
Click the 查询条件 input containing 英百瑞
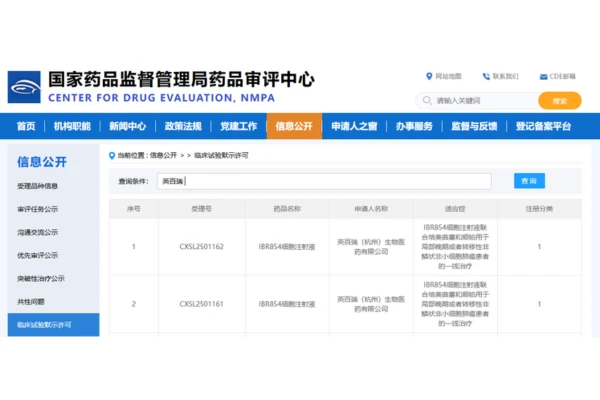pyautogui.click(x=325, y=181)
